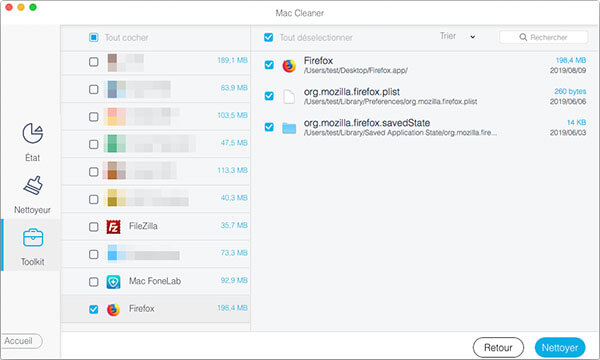The image size is (600, 360).
Task: Click blurred app icon beside 47,5 MB
Action: pyautogui.click(x=115, y=144)
